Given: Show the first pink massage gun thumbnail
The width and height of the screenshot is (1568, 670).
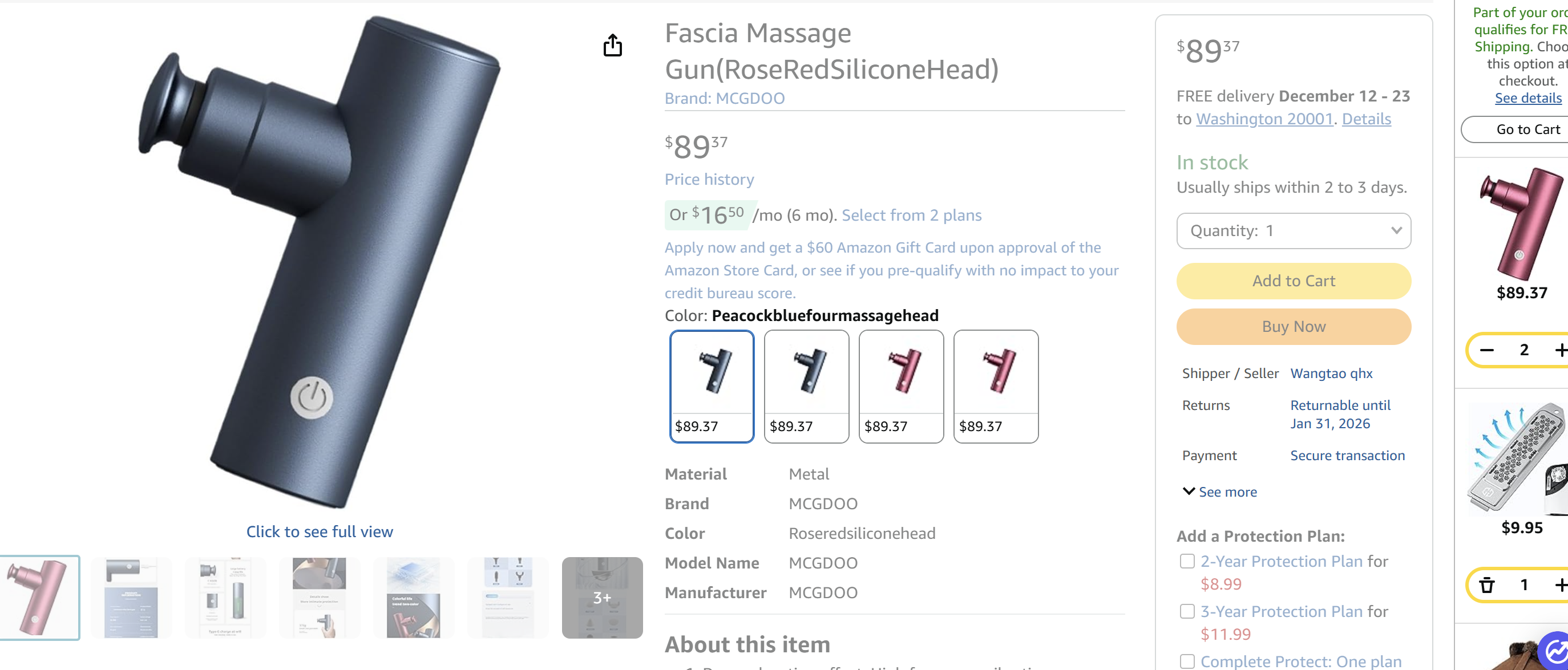Looking at the screenshot, I should 39,597.
